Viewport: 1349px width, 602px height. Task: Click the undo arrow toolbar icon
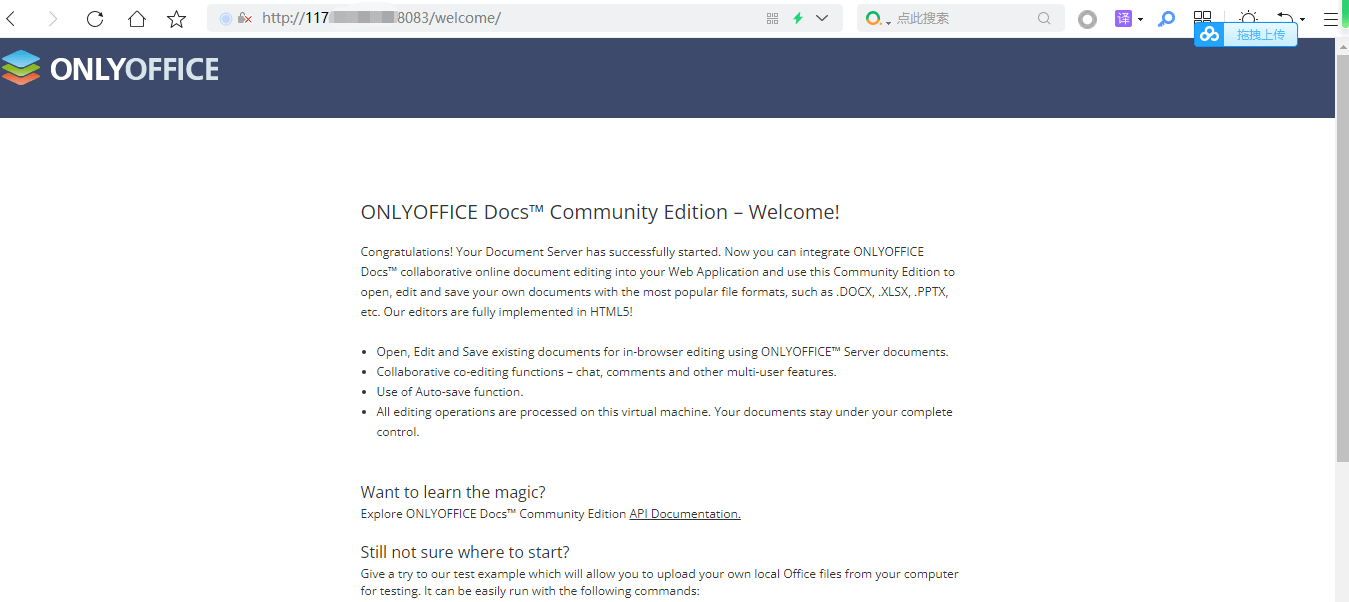click(x=1285, y=18)
